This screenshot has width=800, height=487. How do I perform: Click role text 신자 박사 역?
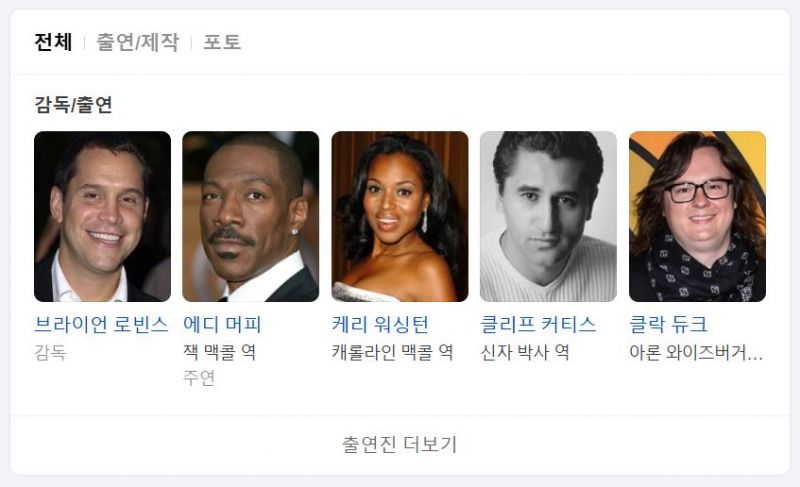click(x=524, y=352)
